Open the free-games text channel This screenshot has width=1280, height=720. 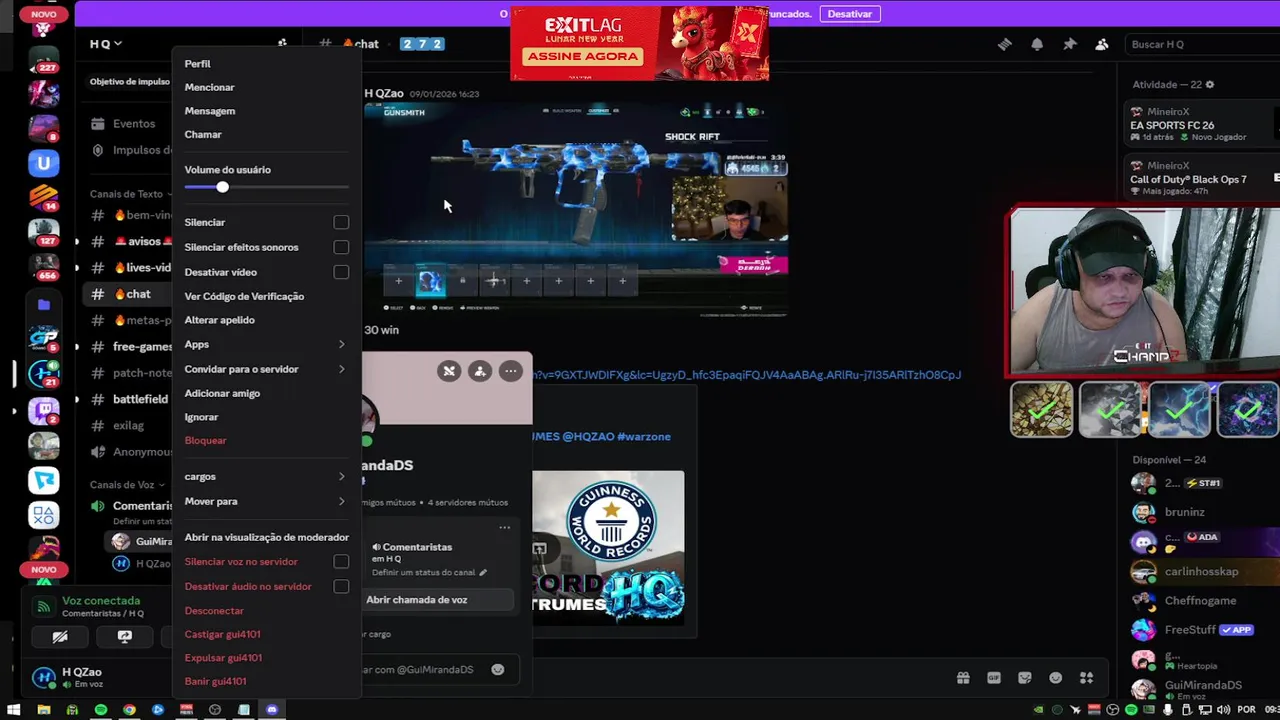[x=141, y=347]
